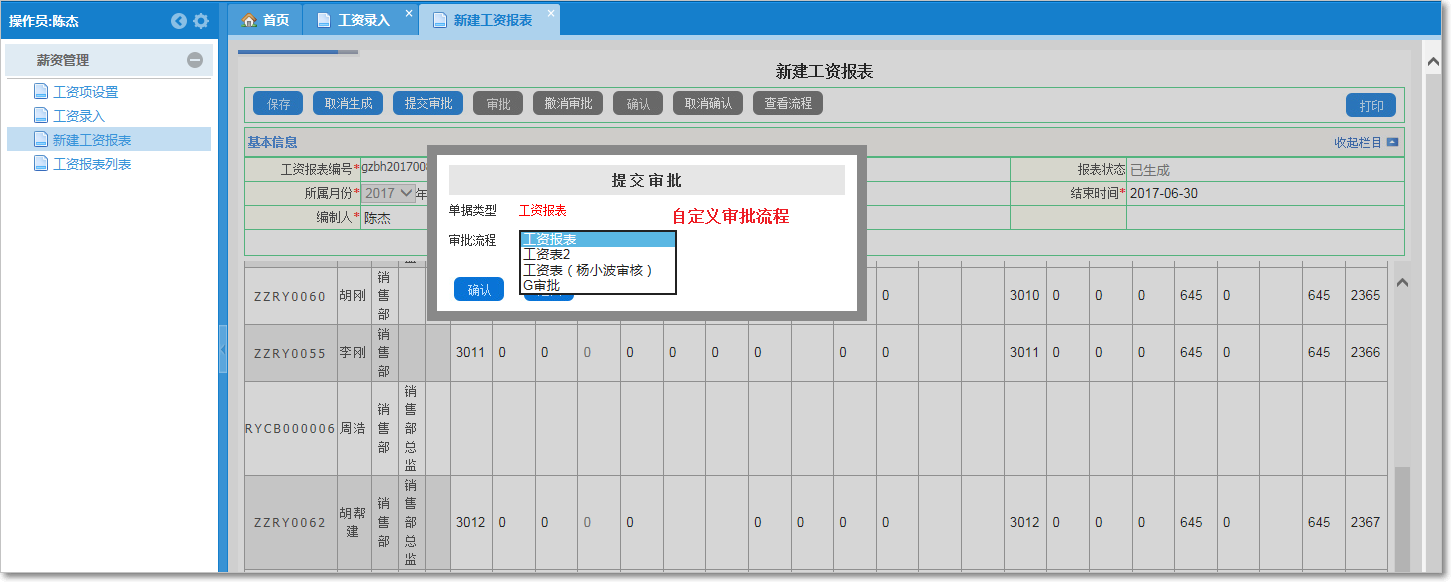
Task: Click the document icon next to 工资项设置
Action: point(40,91)
